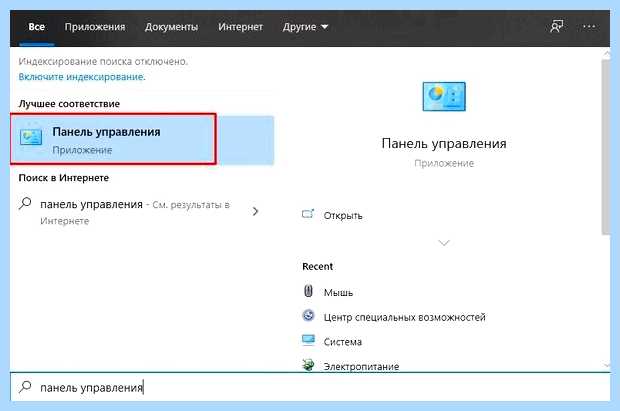620x411 pixels.
Task: Open the recent Мышь item
Action: (338, 292)
